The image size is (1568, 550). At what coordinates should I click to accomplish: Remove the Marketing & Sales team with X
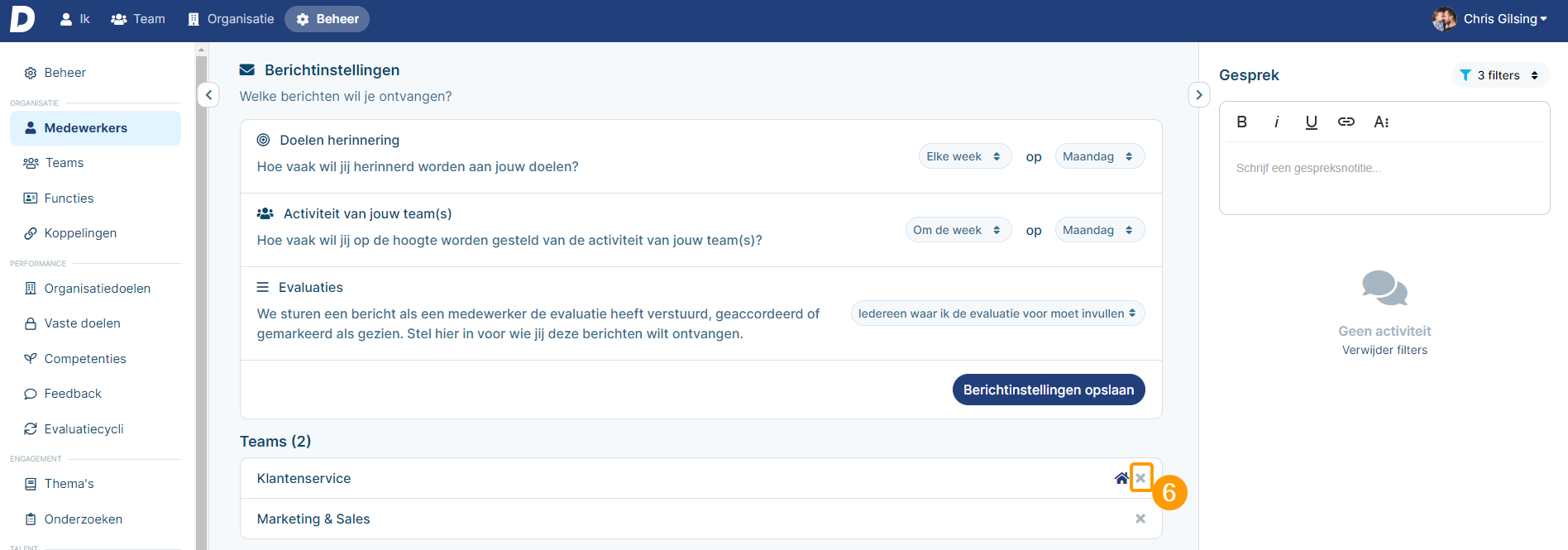point(1140,519)
